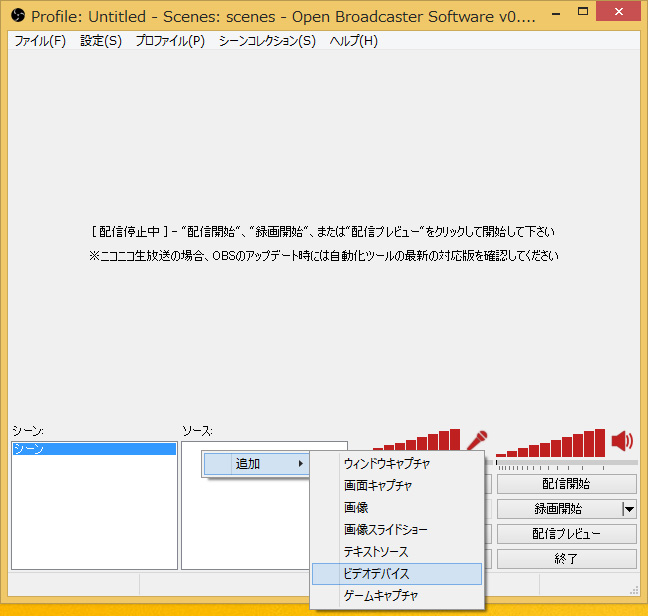Viewport: 648px width, 616px height.
Task: Select 画像 in the add source menu
Action: click(x=397, y=507)
